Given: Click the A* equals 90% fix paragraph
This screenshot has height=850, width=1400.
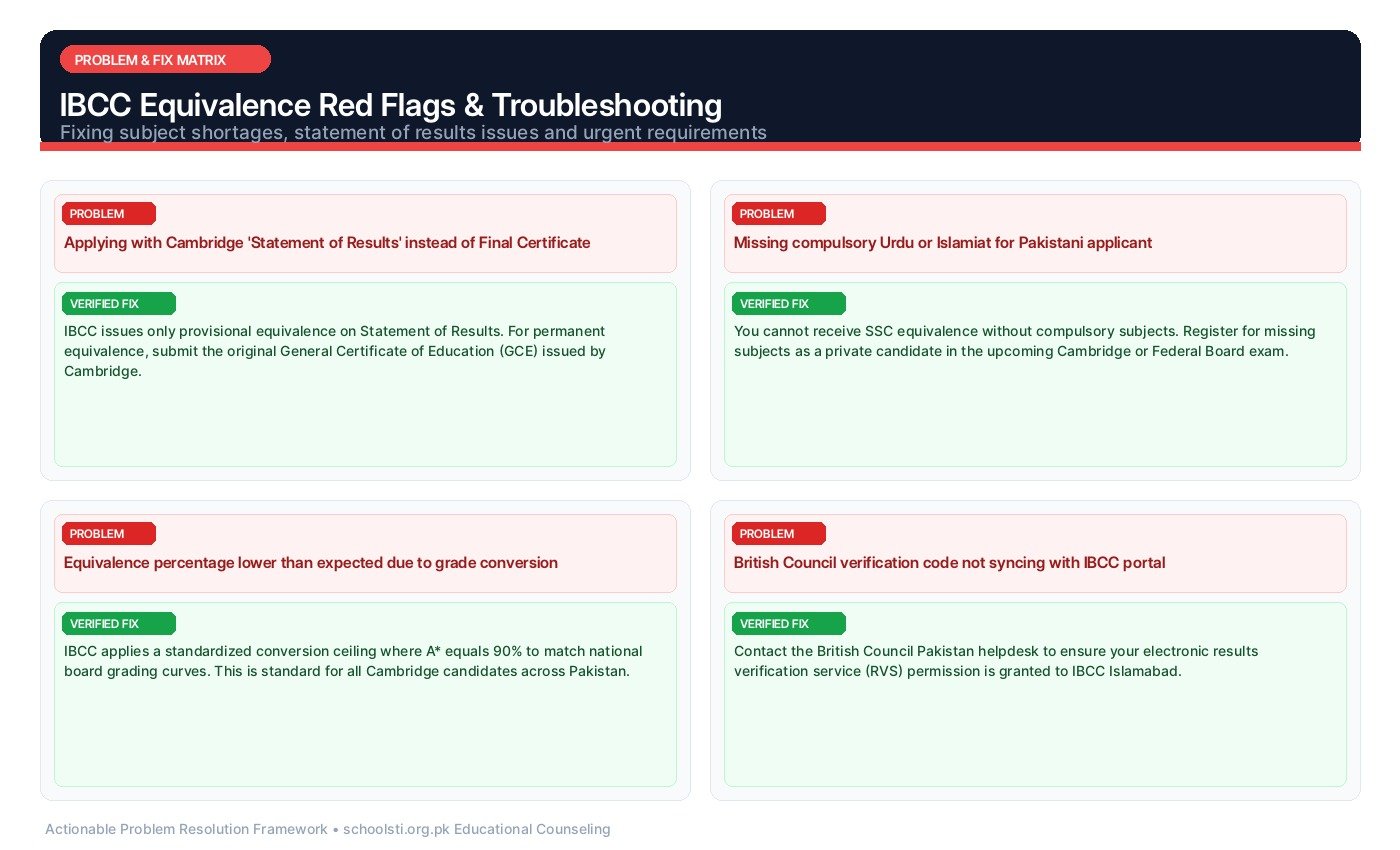Looking at the screenshot, I should [353, 661].
